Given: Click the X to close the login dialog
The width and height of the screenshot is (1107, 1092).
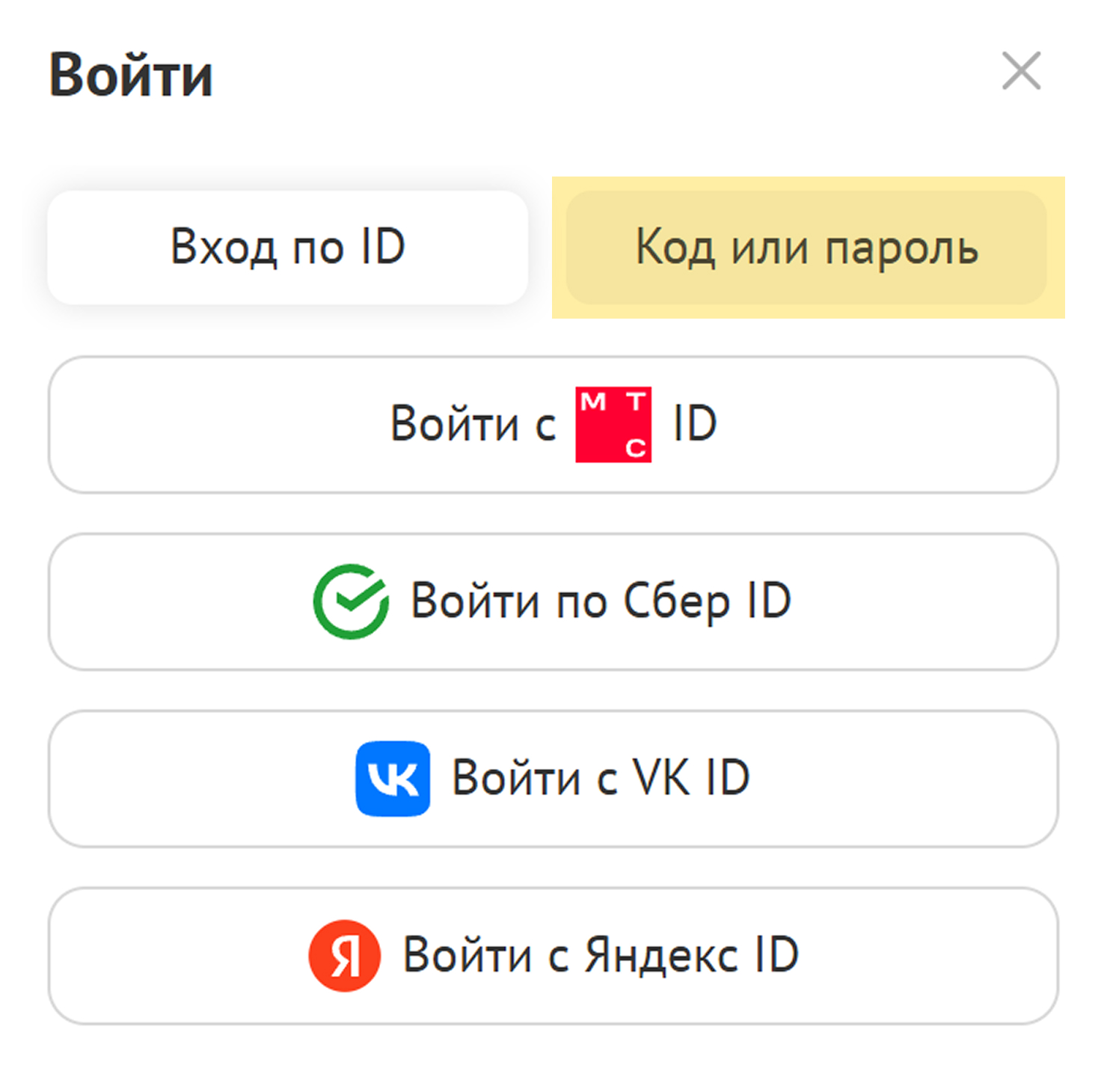Looking at the screenshot, I should point(1022,72).
